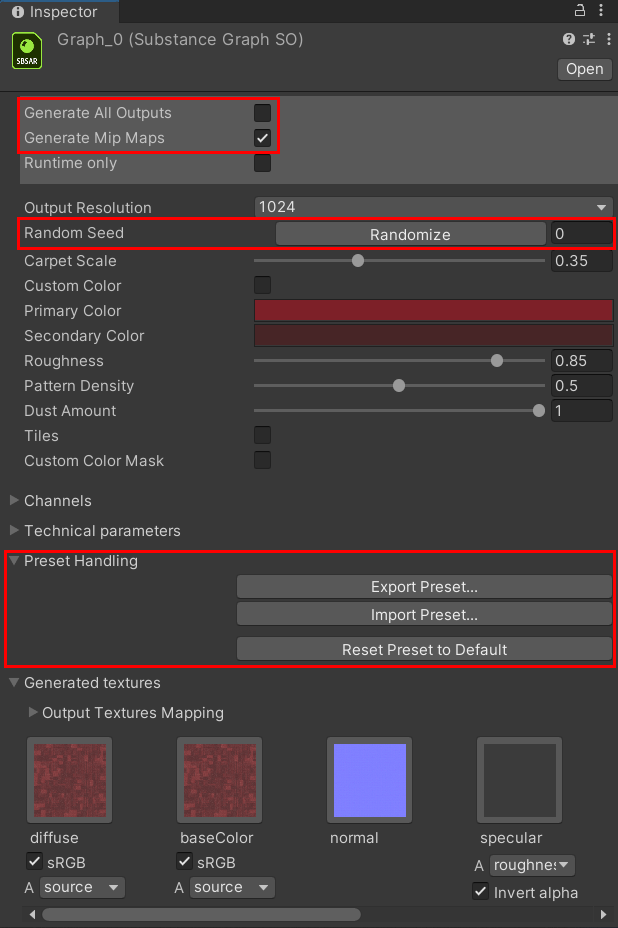Click the SBSAR asset icon
Image resolution: width=618 pixels, height=928 pixels.
click(x=28, y=51)
